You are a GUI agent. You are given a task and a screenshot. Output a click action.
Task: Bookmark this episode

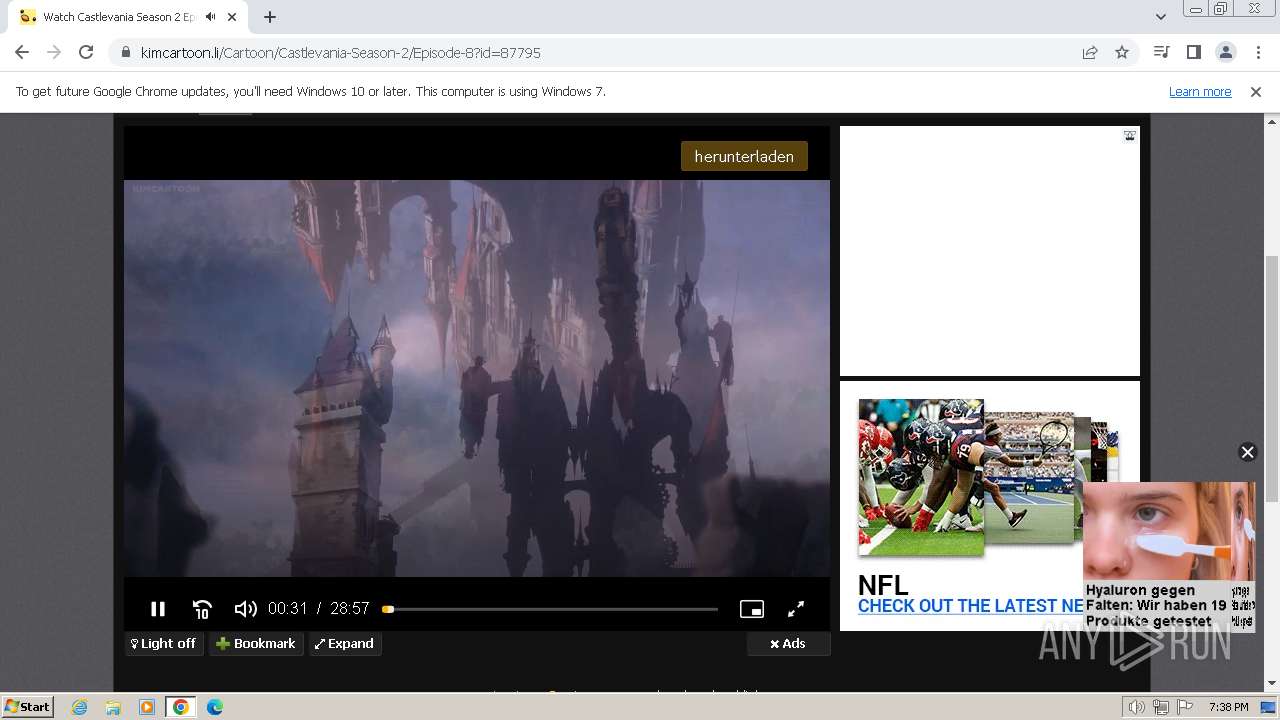(x=256, y=644)
